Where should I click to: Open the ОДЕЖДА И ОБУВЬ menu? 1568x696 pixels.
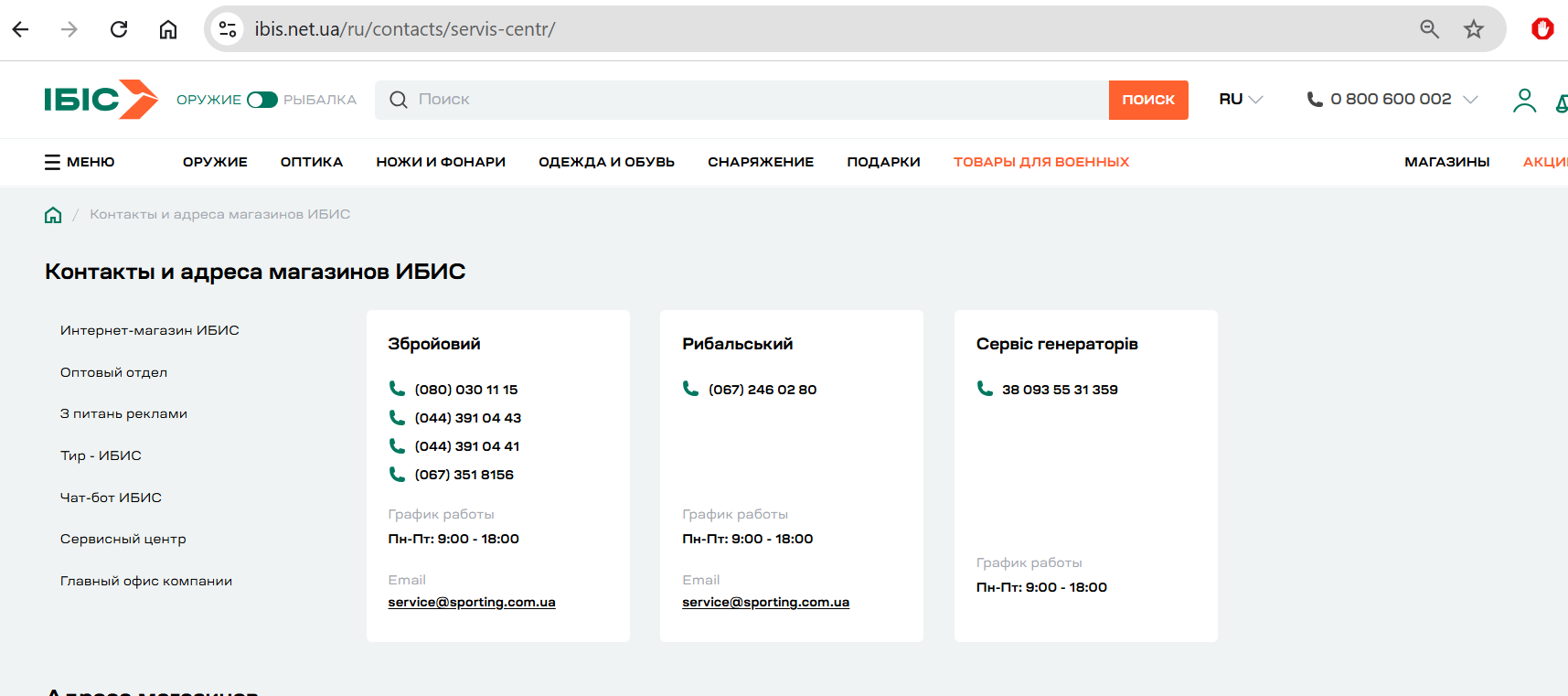tap(606, 162)
